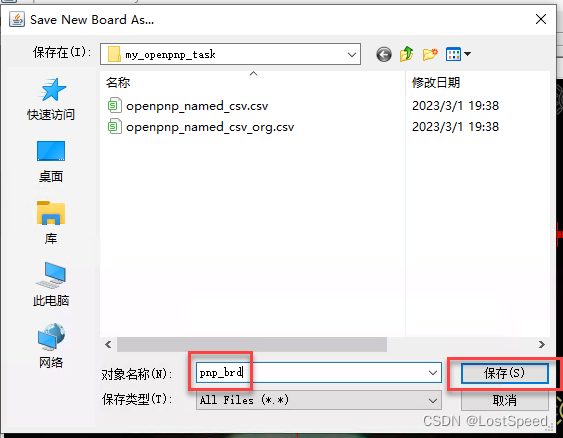This screenshot has height=438, width=563.
Task: Expand the my_openpnp_task folder dropdown
Action: (352, 55)
